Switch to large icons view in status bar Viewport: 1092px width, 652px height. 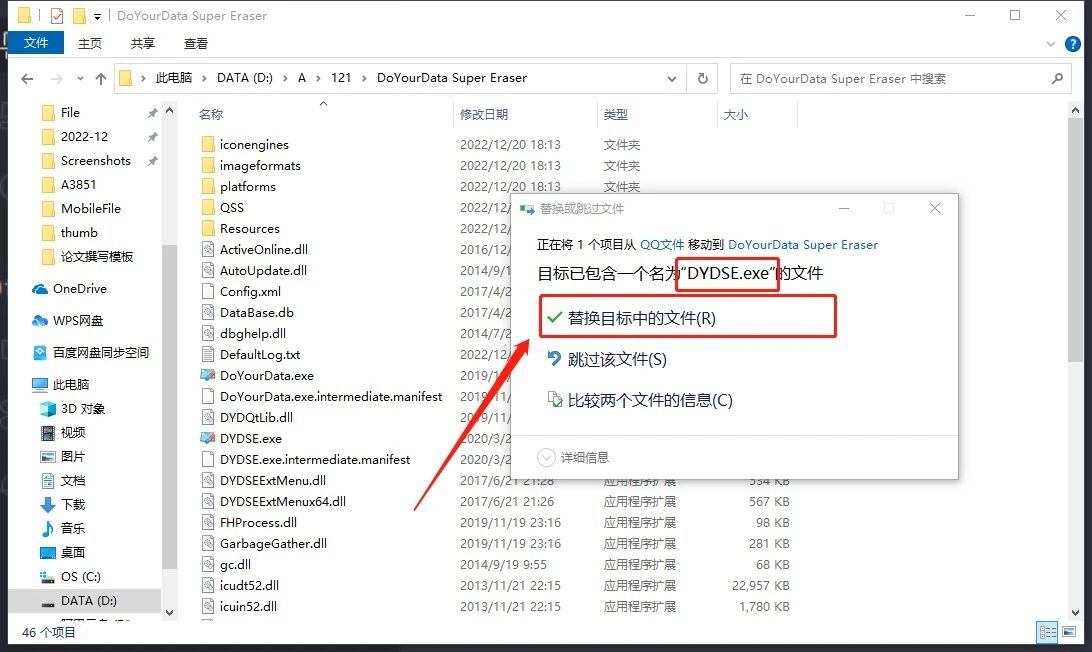1068,632
